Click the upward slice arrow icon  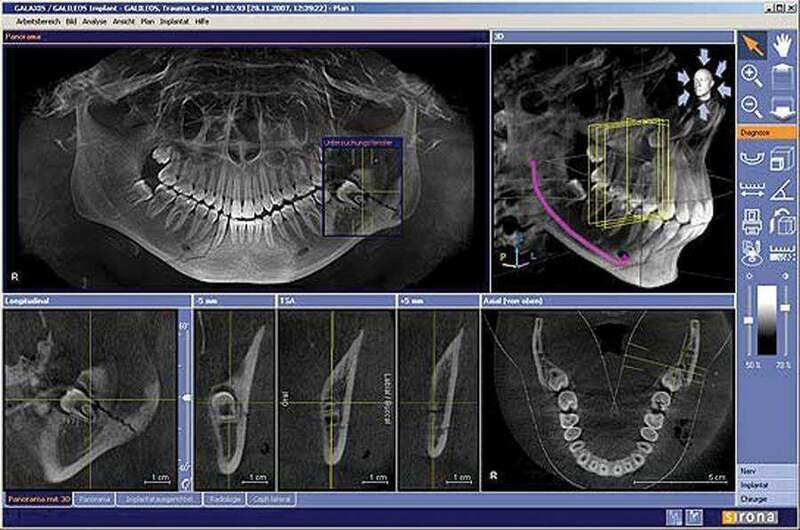(782, 77)
